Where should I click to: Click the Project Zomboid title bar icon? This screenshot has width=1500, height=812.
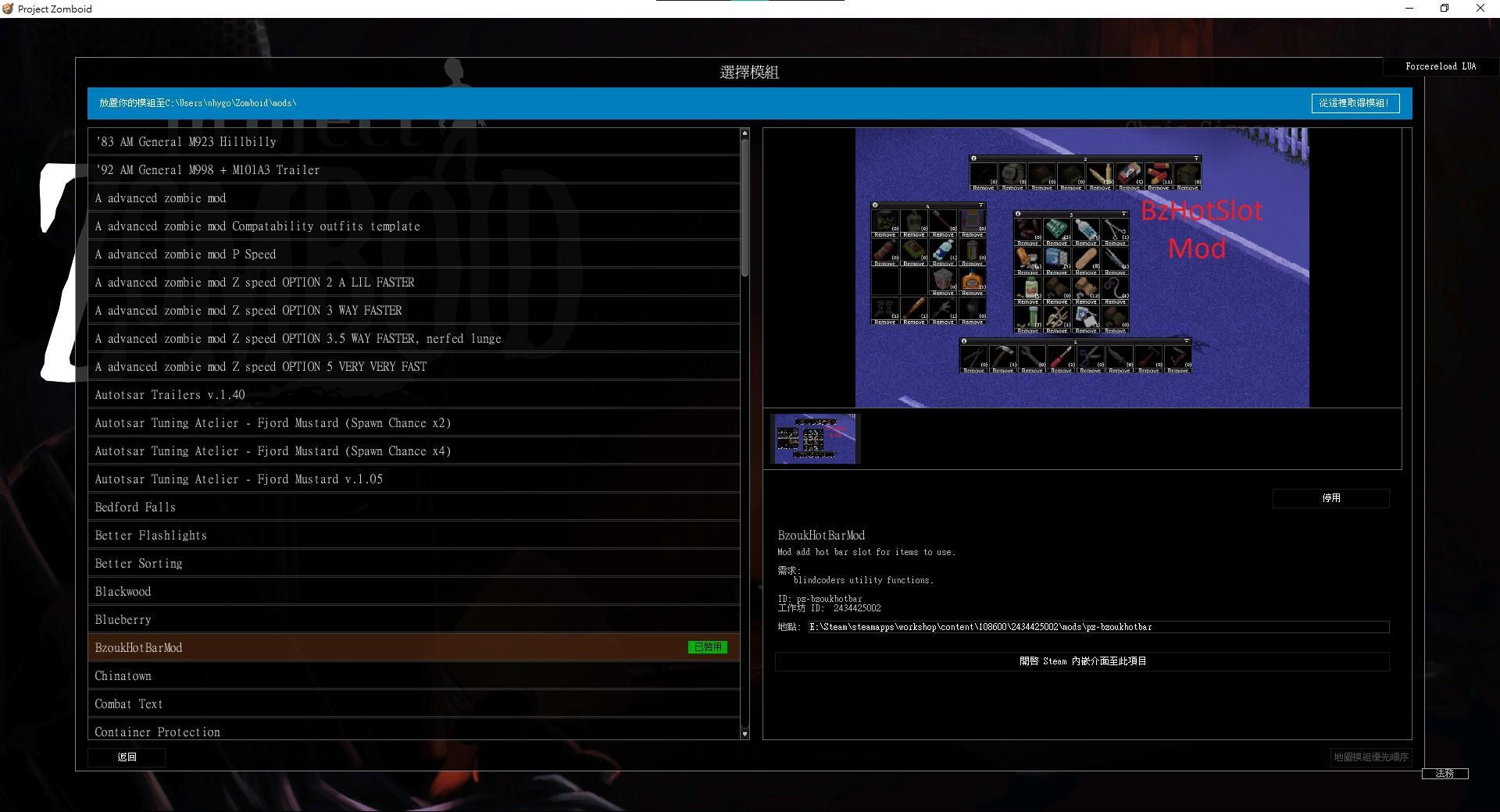click(x=8, y=9)
